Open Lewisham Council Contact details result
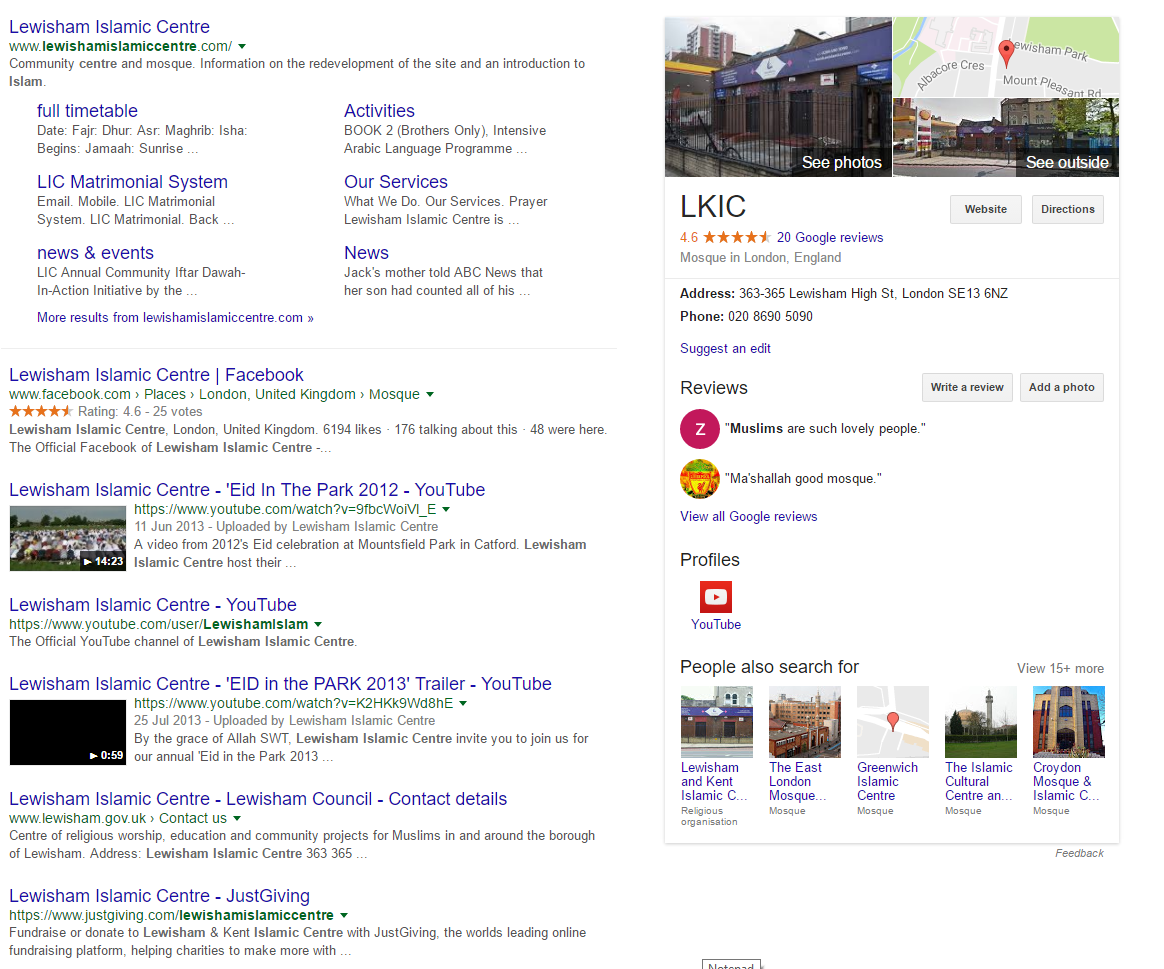 [x=258, y=799]
